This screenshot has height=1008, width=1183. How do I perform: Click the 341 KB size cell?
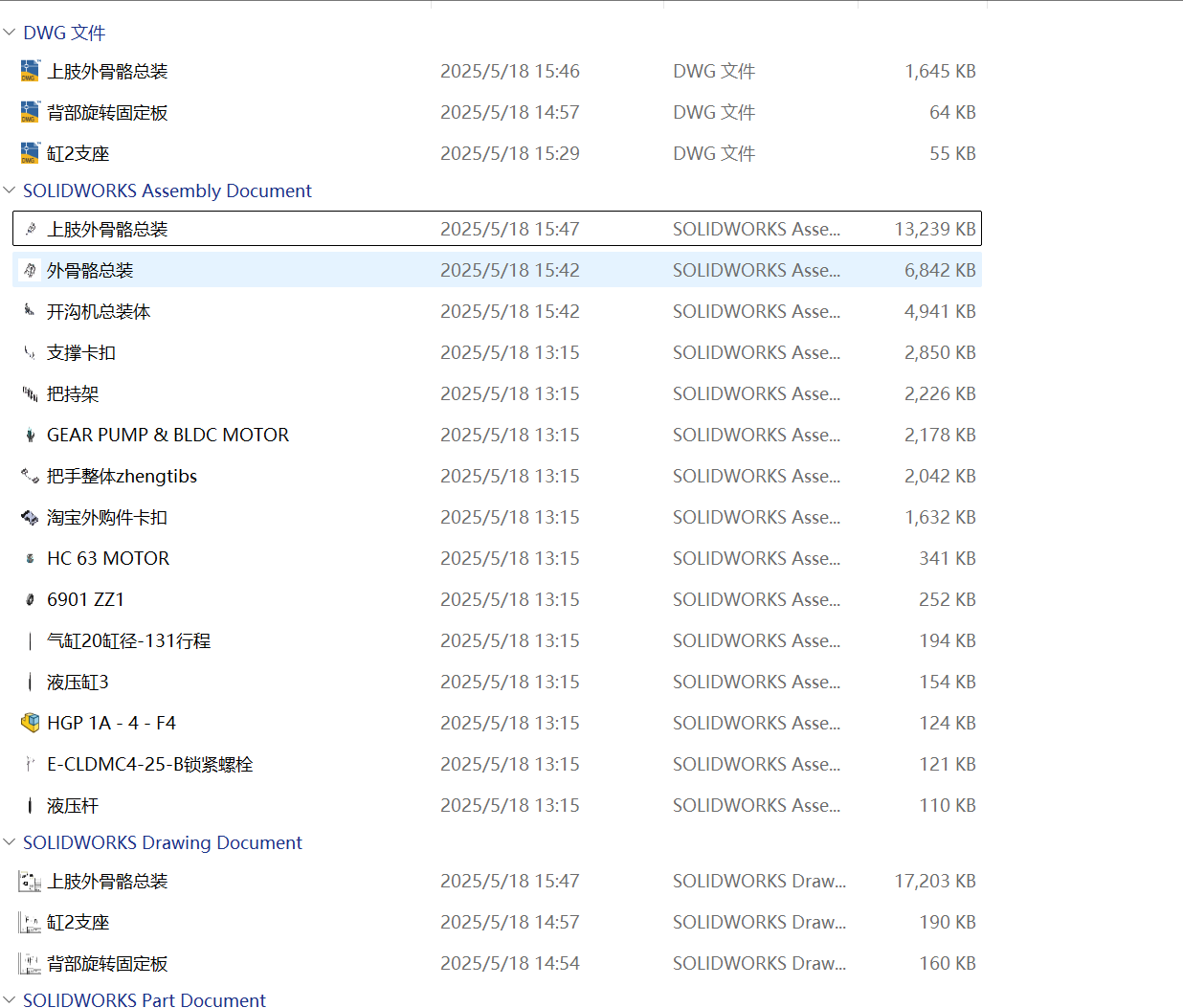(948, 558)
